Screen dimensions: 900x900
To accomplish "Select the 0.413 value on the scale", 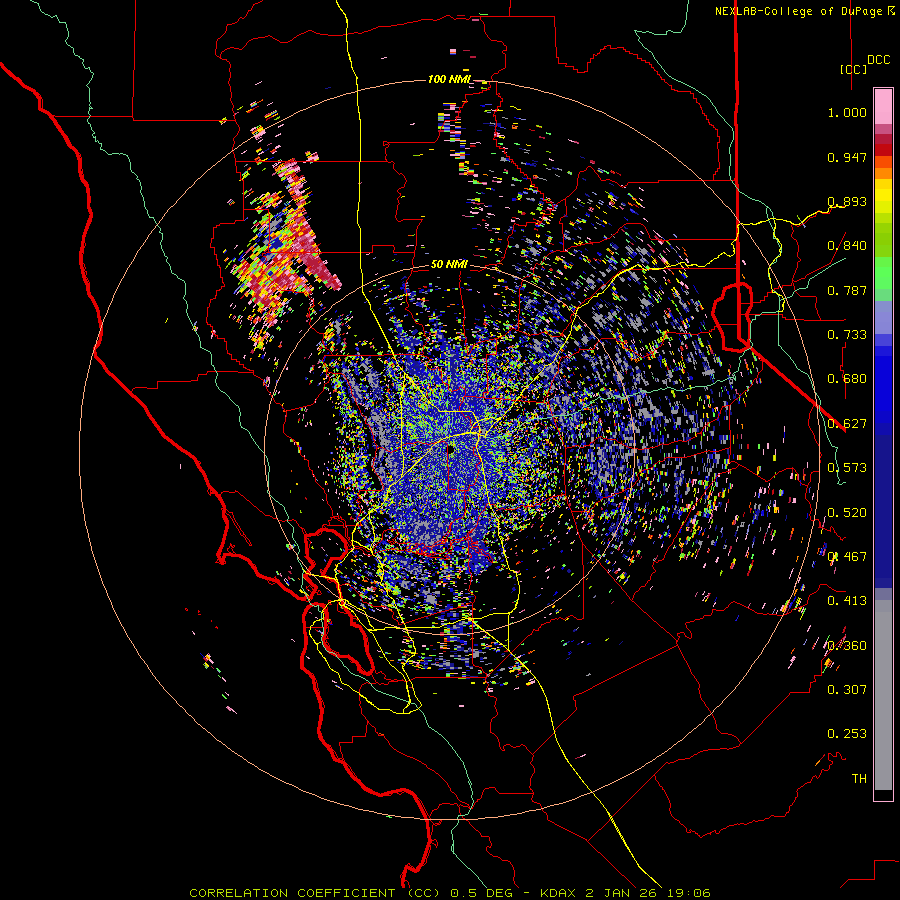I will click(847, 601).
